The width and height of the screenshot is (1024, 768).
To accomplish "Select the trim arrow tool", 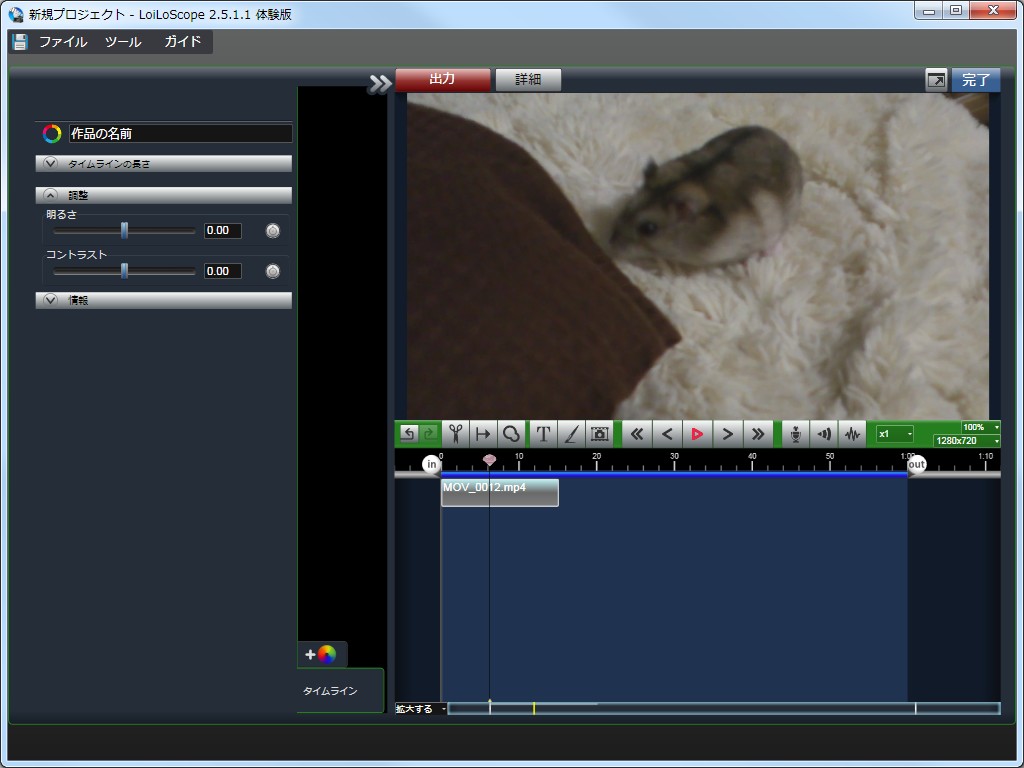I will coord(483,434).
